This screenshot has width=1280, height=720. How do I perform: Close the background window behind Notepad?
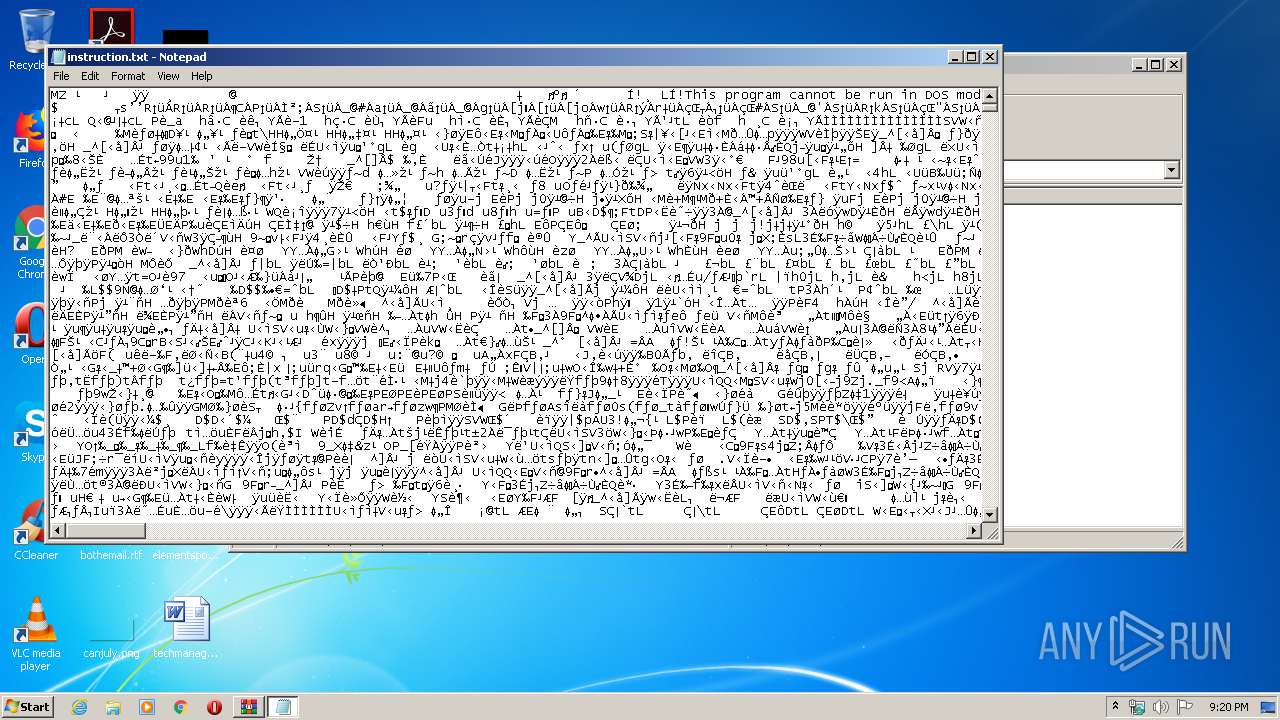click(1172, 64)
